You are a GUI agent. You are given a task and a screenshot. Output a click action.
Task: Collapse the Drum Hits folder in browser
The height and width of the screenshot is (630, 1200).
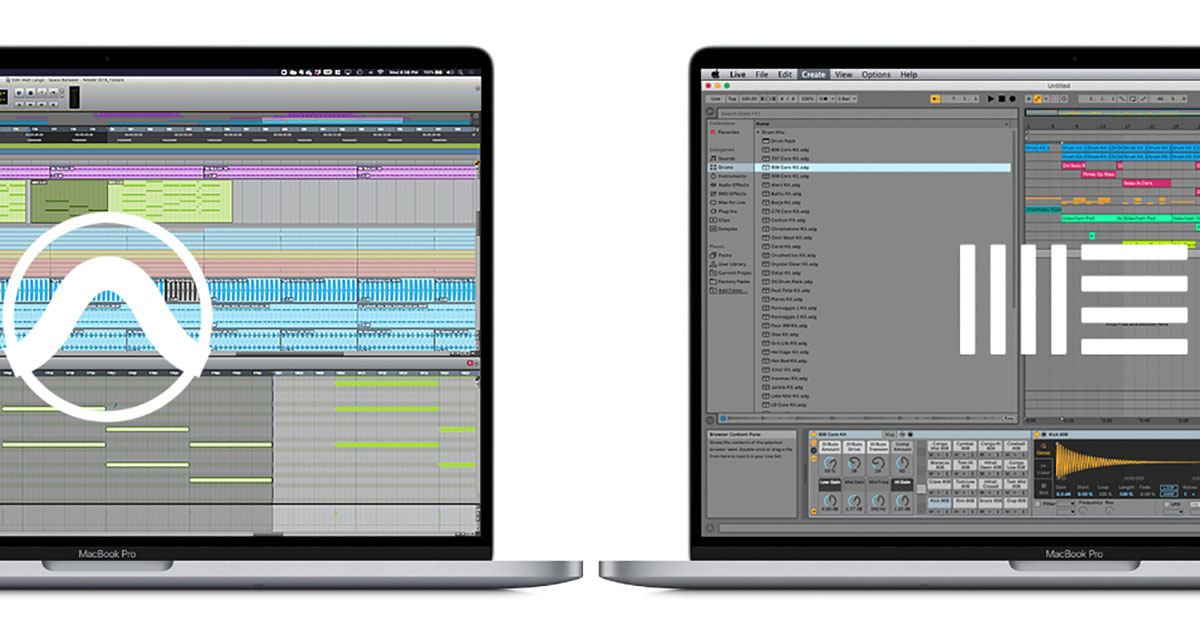coord(759,131)
